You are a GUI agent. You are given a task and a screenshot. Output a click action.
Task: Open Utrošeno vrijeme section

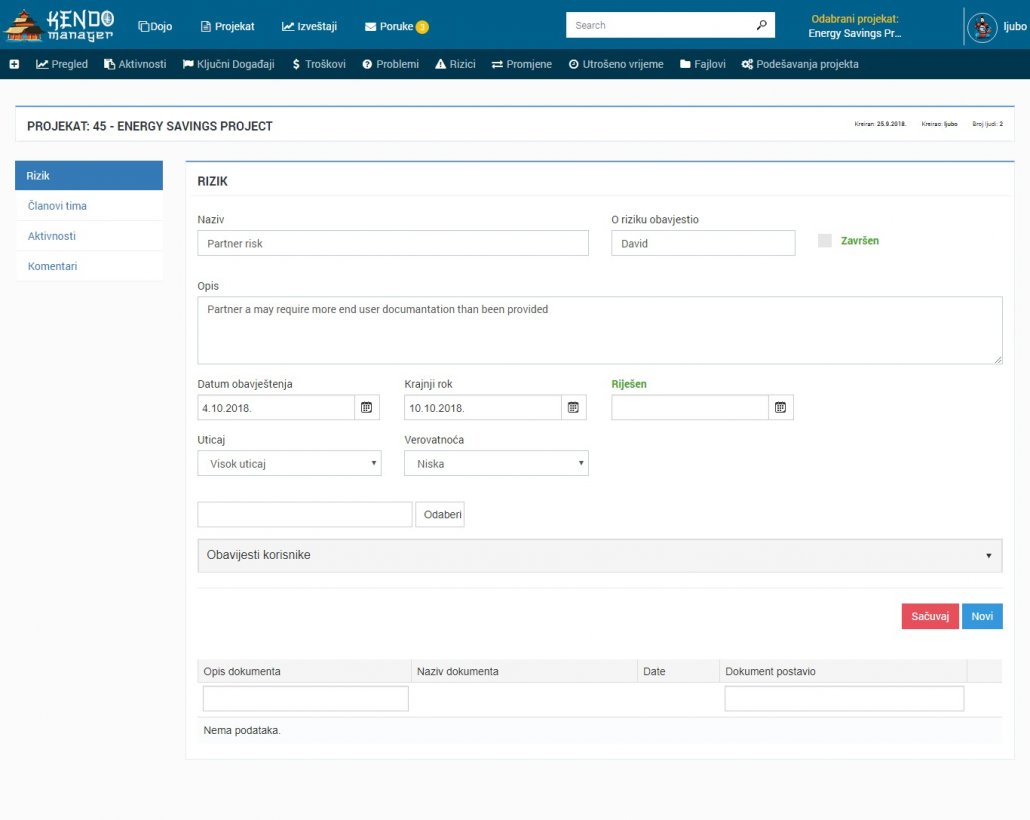616,64
